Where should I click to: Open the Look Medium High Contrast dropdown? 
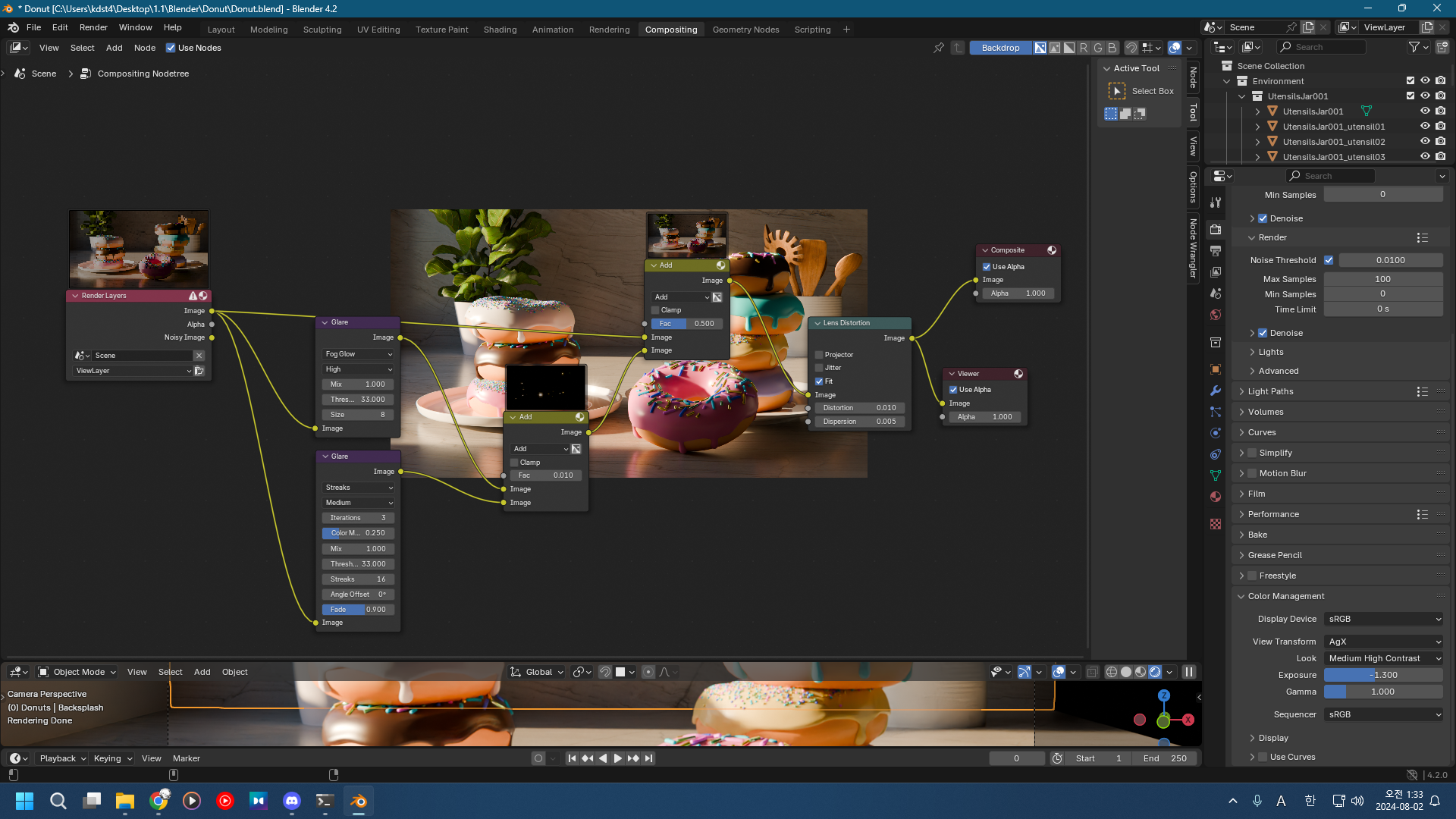click(1384, 658)
